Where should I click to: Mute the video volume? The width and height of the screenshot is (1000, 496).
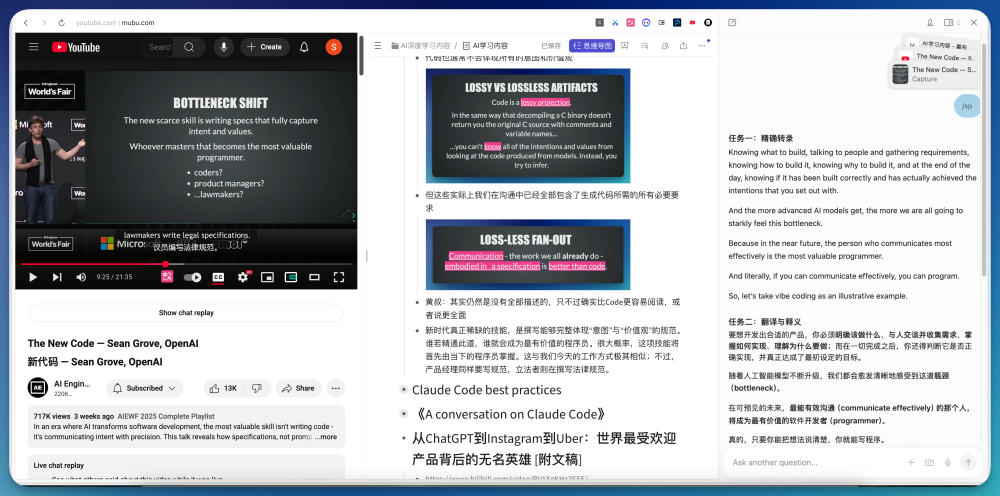[x=82, y=277]
